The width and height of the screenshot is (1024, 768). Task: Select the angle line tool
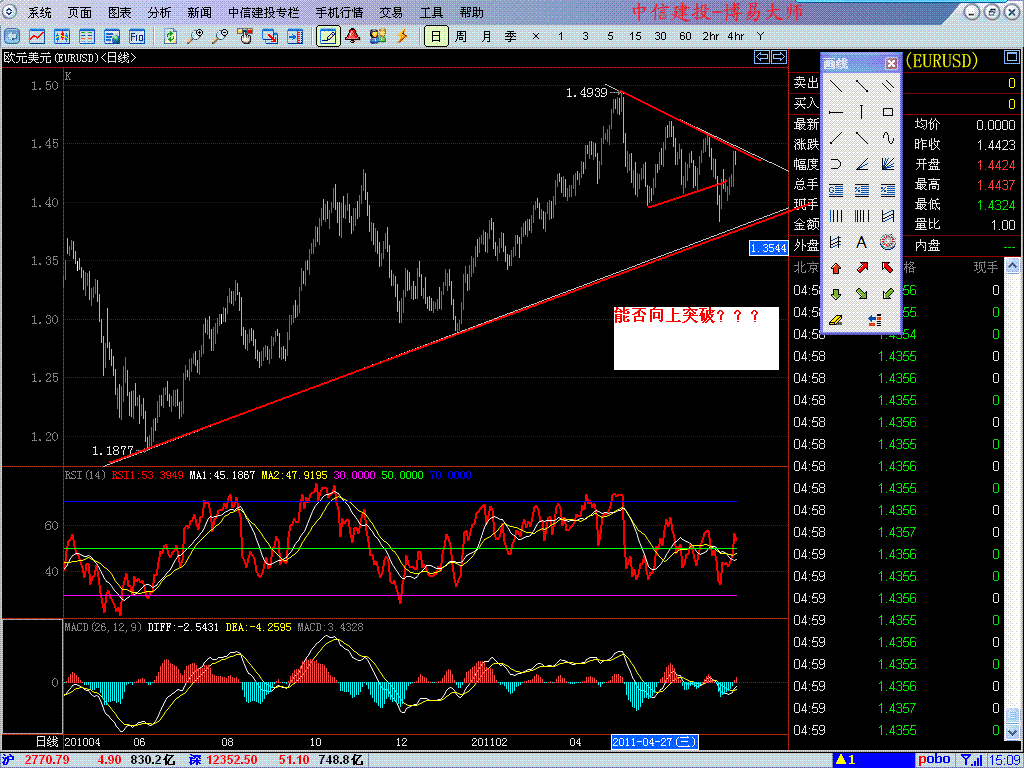pyautogui.click(x=862, y=164)
